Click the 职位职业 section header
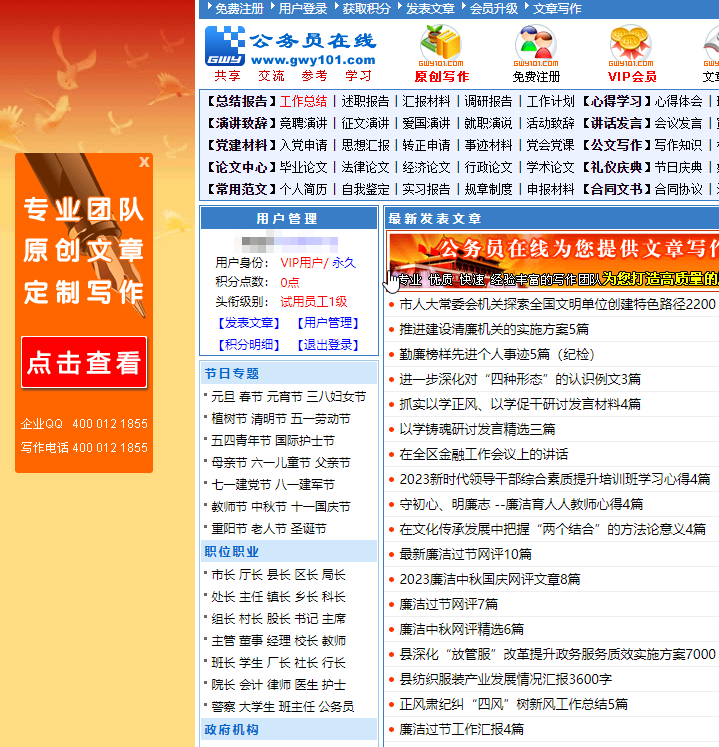The height and width of the screenshot is (747, 719). (232, 552)
